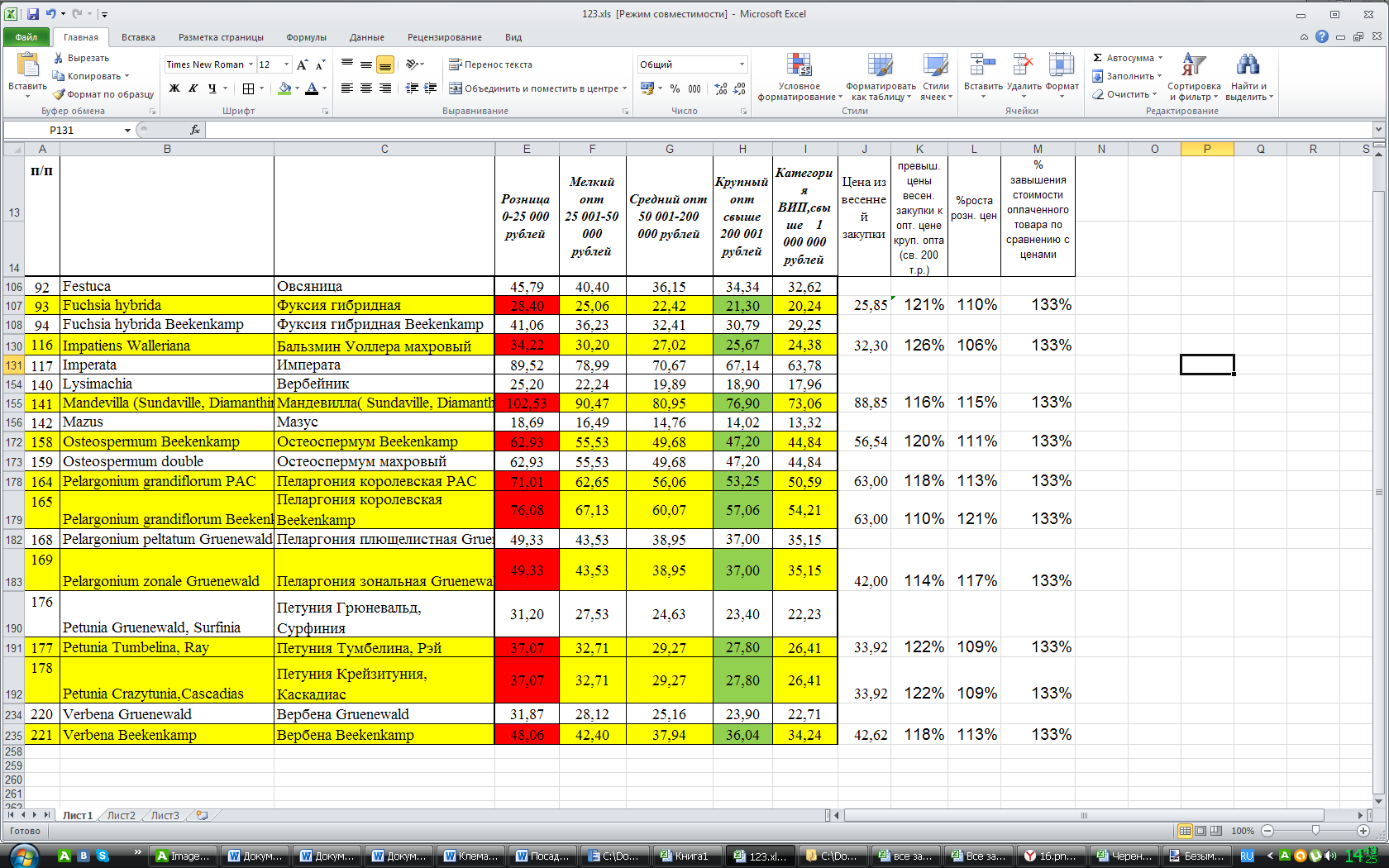Click the Insert Function fx icon

click(195, 130)
